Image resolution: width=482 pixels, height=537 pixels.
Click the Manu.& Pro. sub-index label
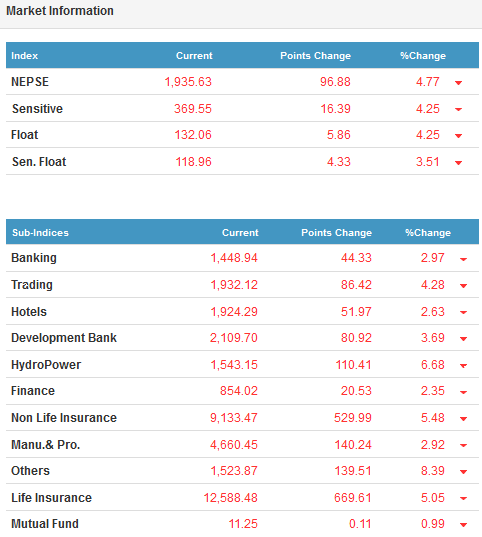click(x=46, y=445)
